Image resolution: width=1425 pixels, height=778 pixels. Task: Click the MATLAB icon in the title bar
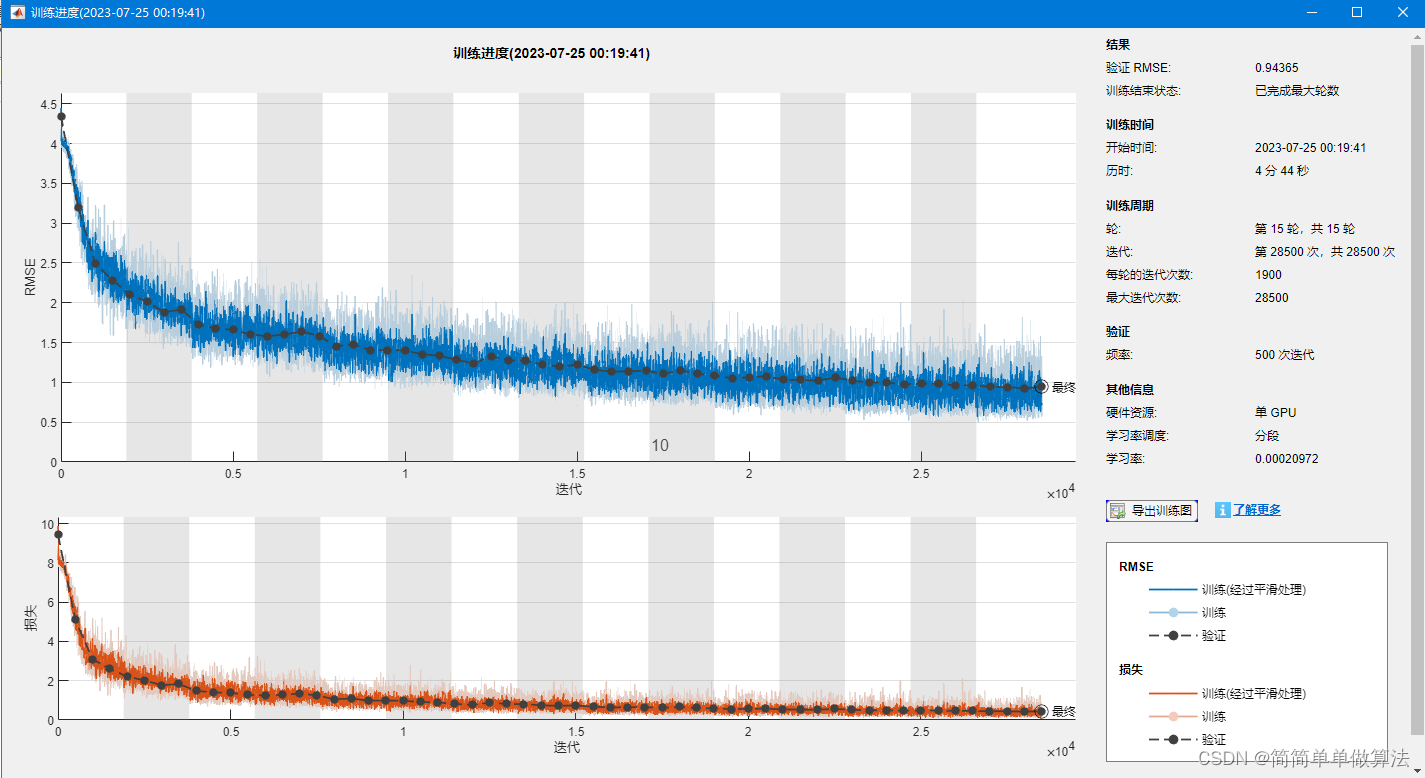[x=17, y=13]
